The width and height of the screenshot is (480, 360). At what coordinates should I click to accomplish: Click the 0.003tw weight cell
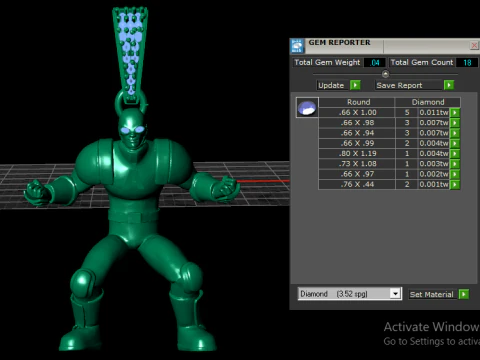(x=434, y=164)
